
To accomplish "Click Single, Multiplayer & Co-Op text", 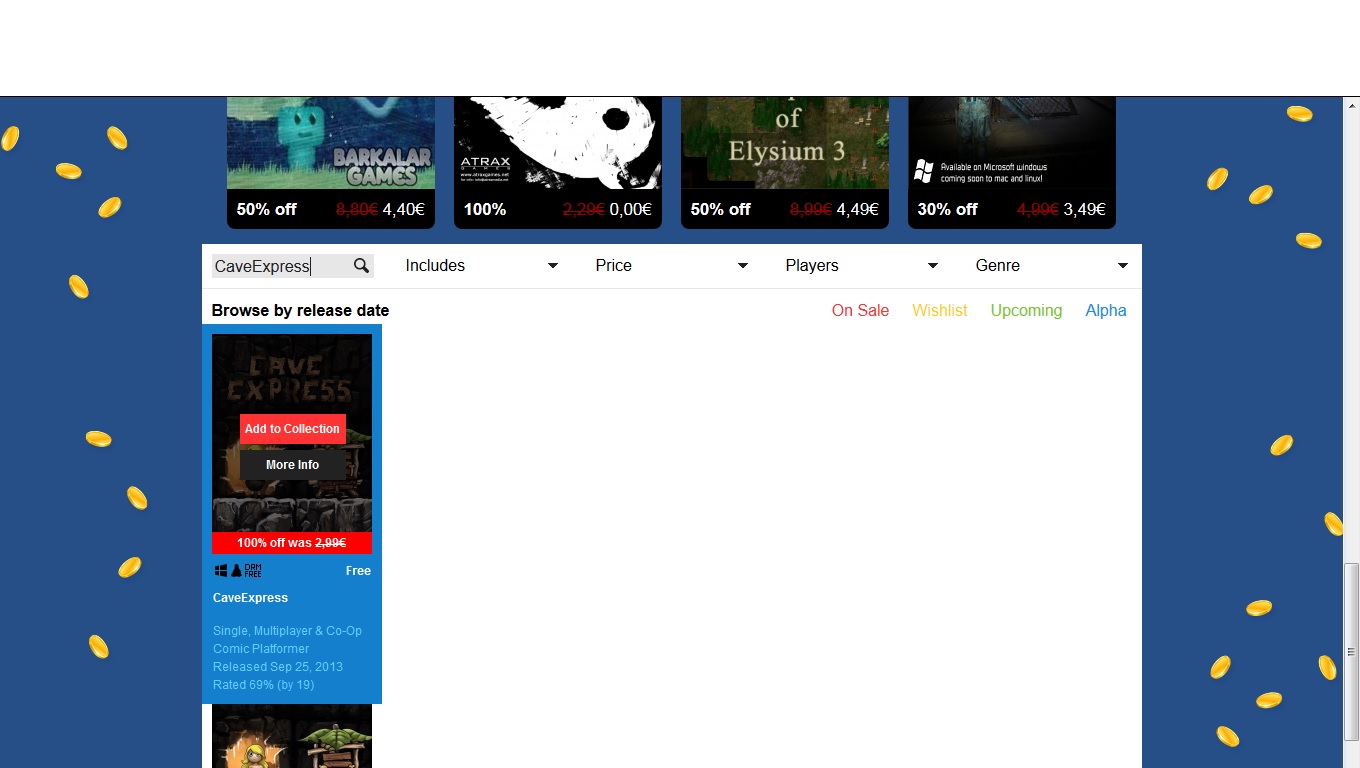I will [x=287, y=631].
